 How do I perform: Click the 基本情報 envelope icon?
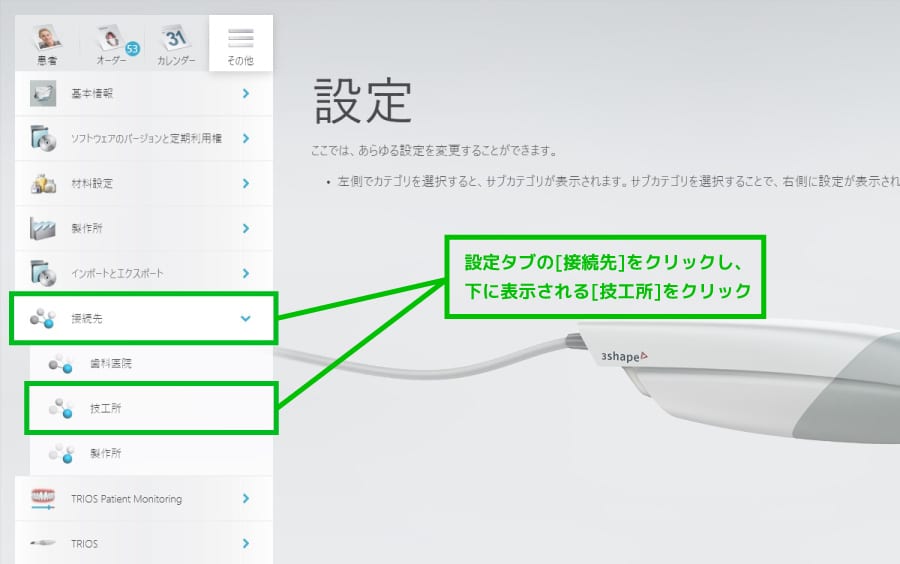point(43,94)
